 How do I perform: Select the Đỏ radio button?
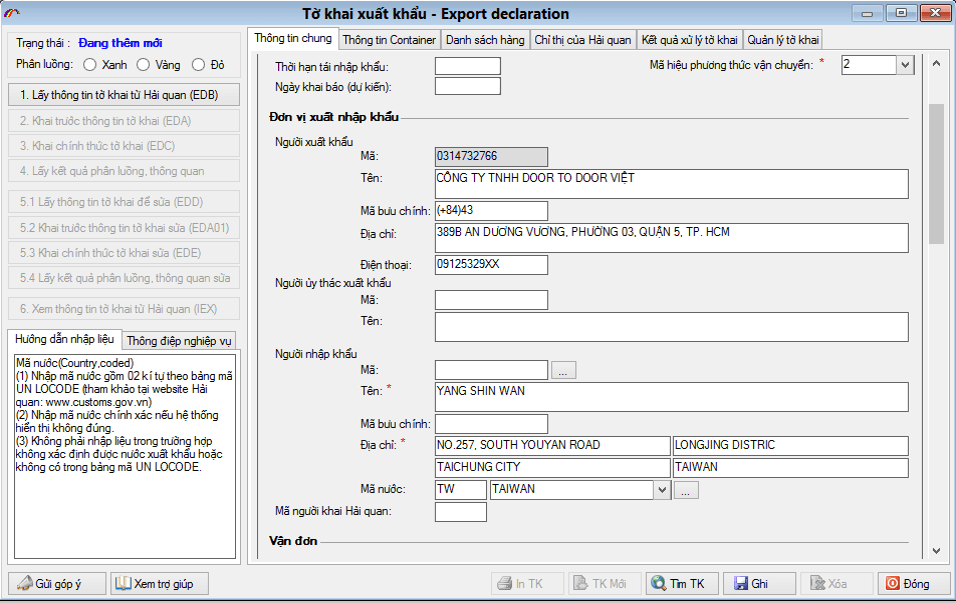tap(198, 65)
